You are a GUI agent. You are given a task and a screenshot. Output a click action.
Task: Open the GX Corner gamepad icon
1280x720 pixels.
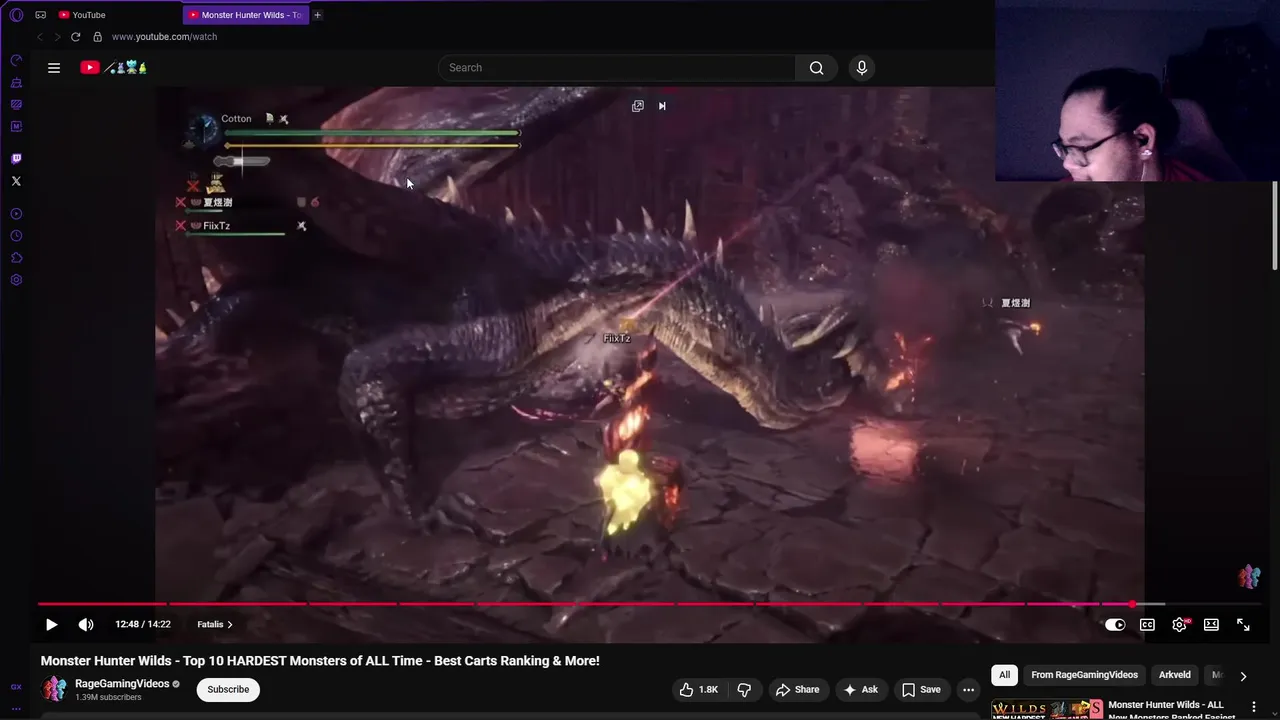(40, 15)
